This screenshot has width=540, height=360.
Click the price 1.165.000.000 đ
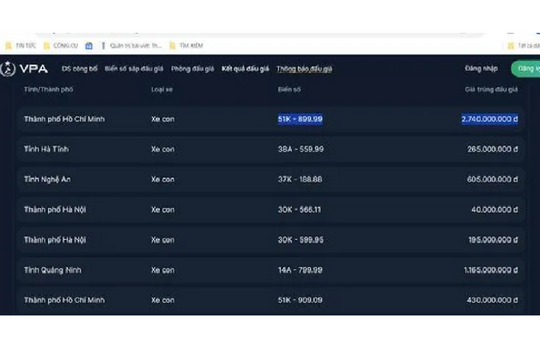491,270
